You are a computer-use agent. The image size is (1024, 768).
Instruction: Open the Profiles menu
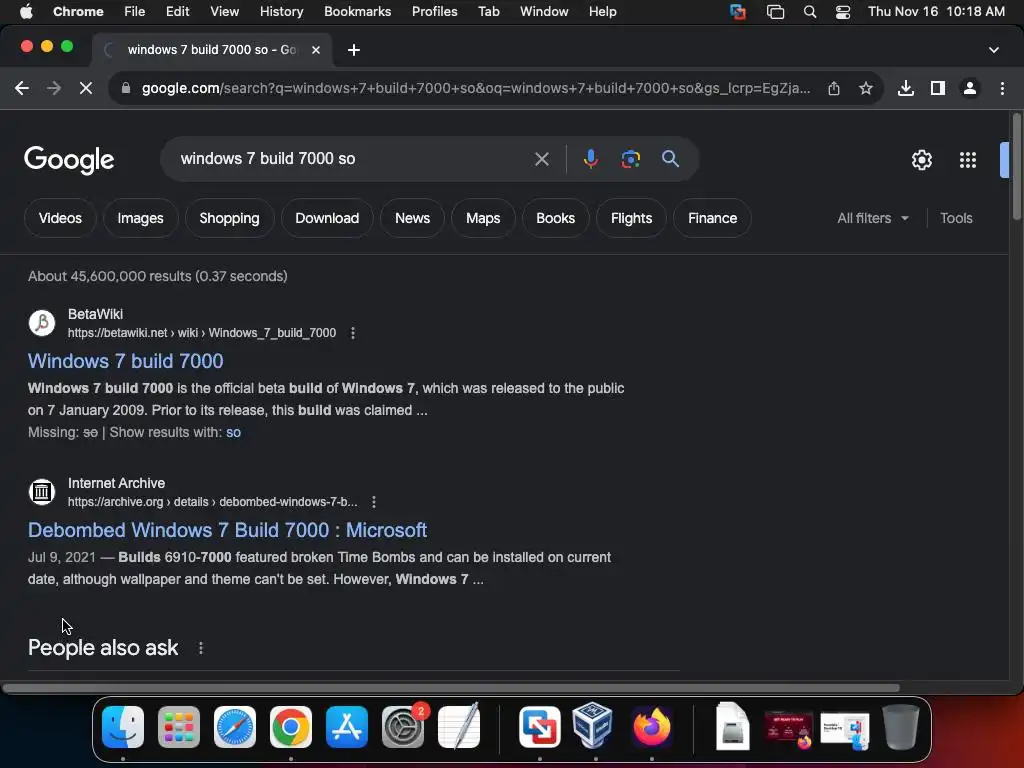tap(435, 12)
